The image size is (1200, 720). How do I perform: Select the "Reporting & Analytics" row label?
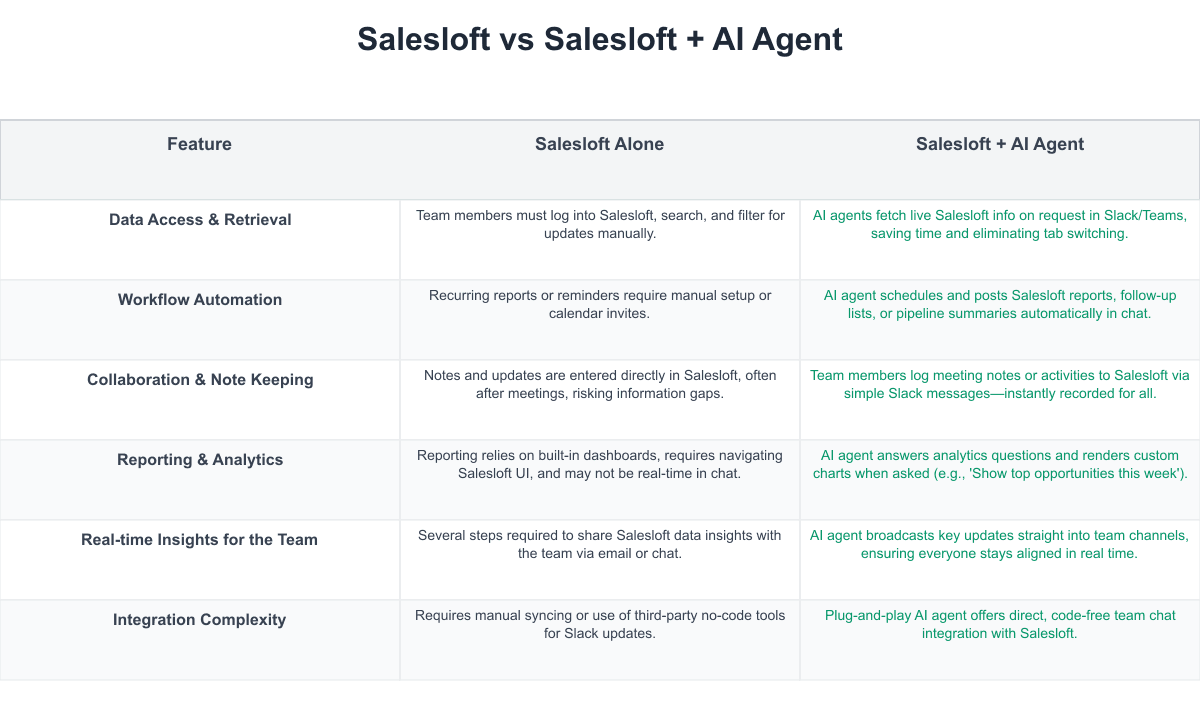click(x=200, y=460)
